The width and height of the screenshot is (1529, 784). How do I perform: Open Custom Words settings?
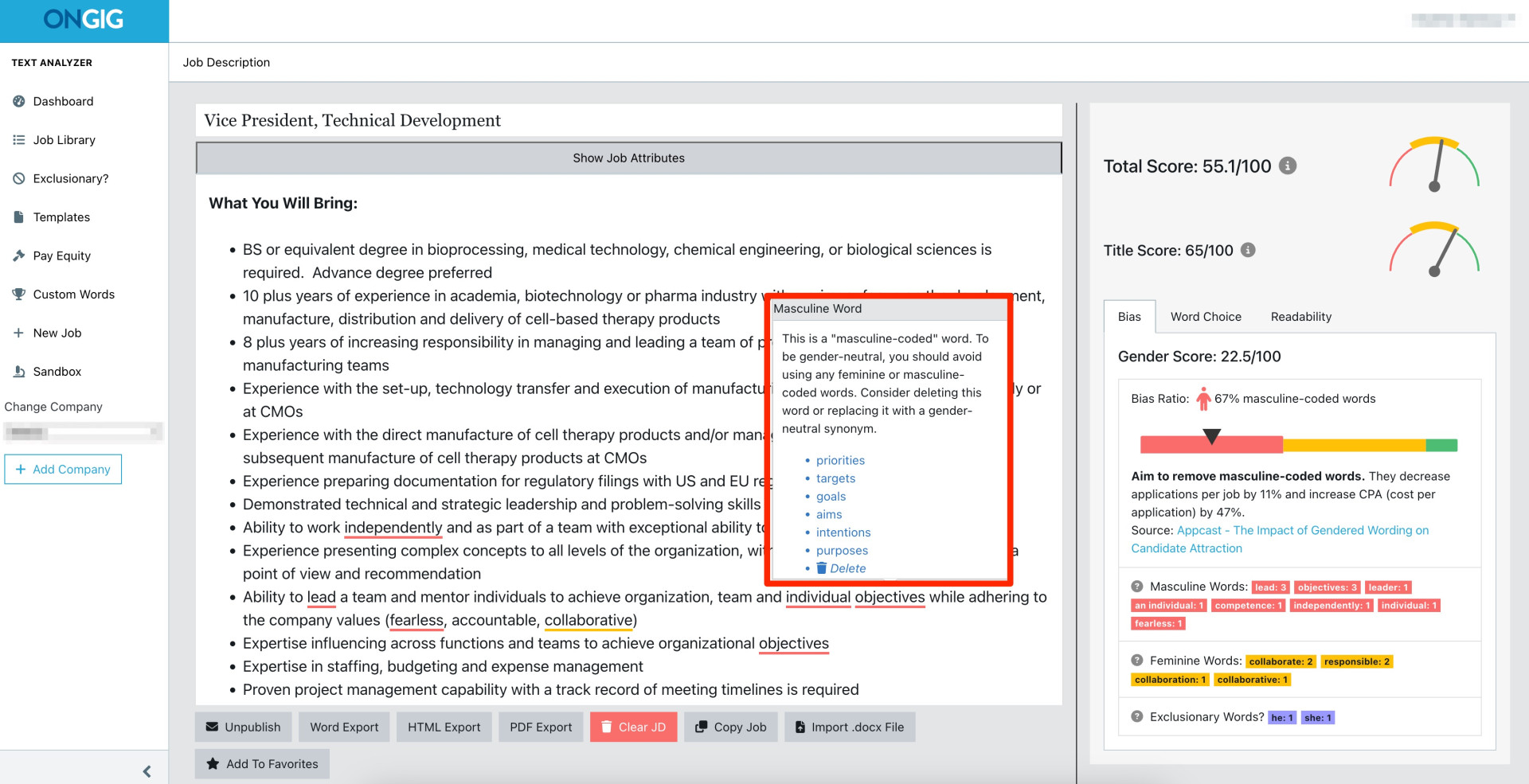(72, 294)
